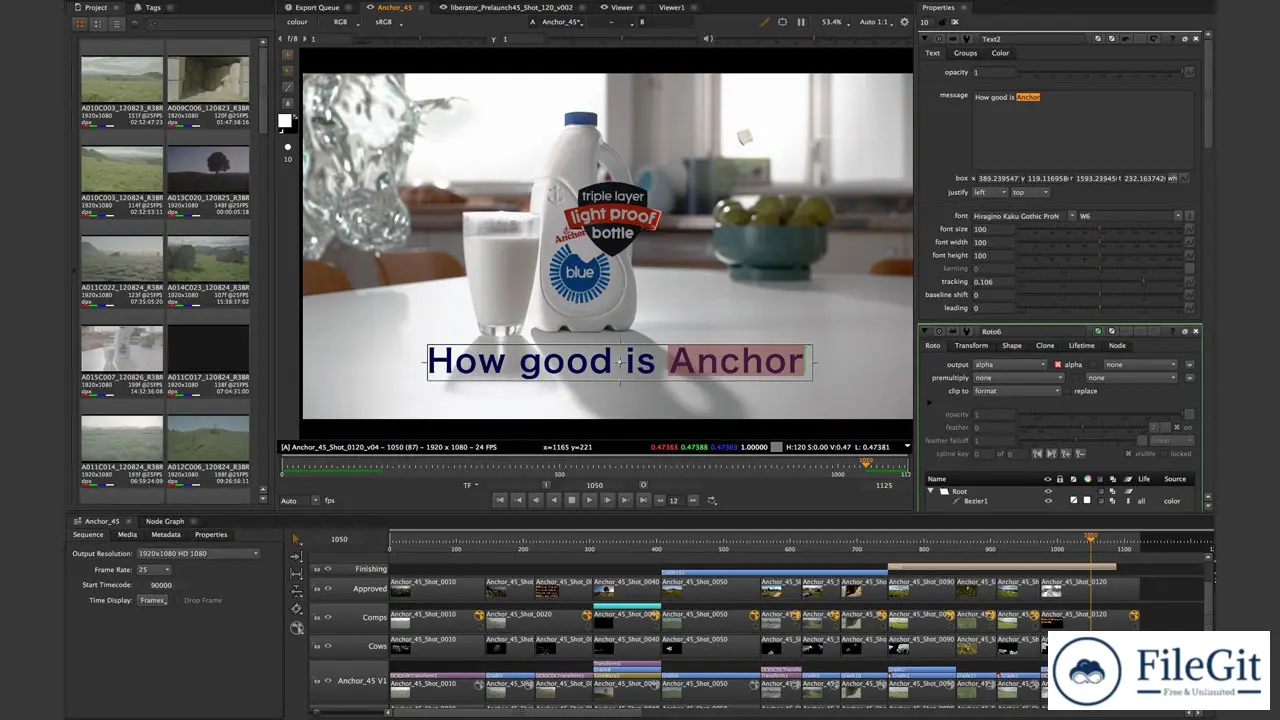
Task: Click the topmost paint tool icon beside viewer
Action: [288, 54]
